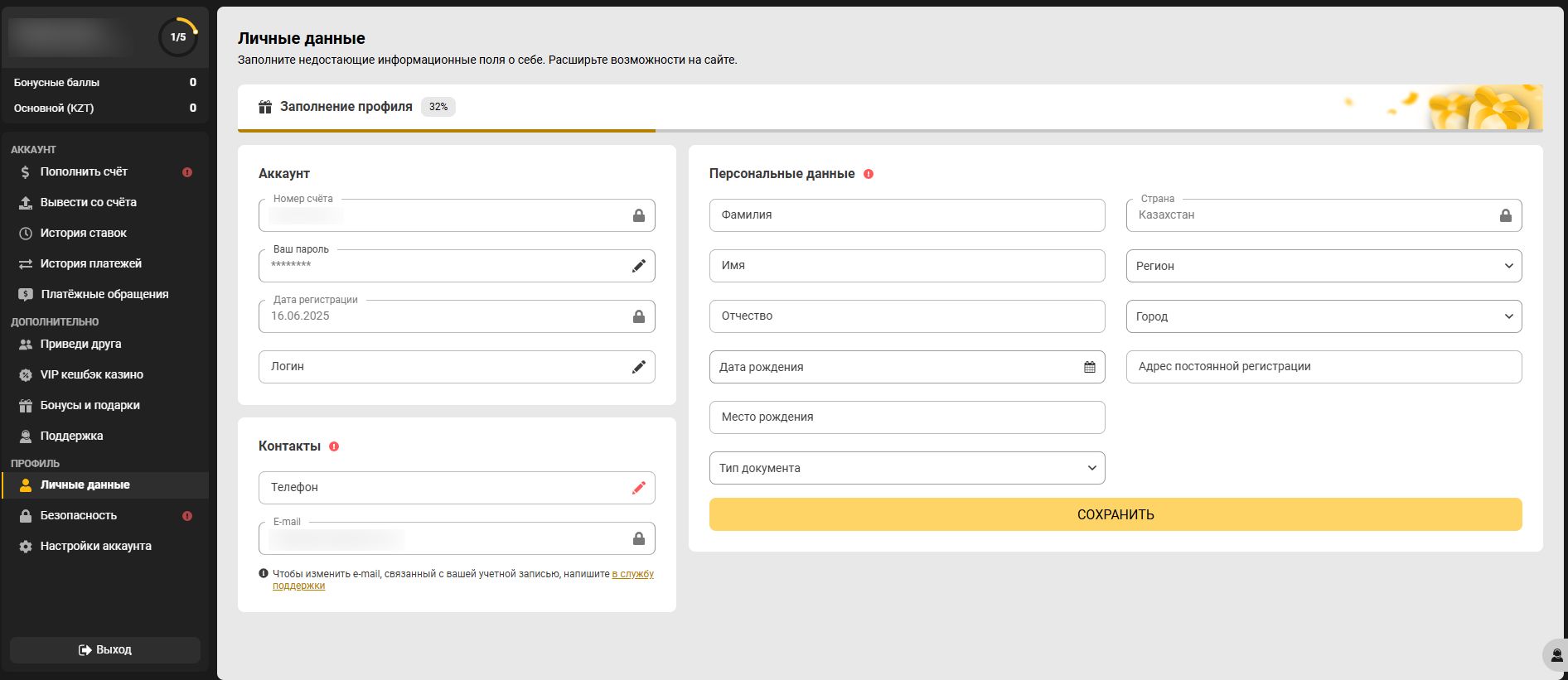Open Пополнить счёт in sidebar

84,171
